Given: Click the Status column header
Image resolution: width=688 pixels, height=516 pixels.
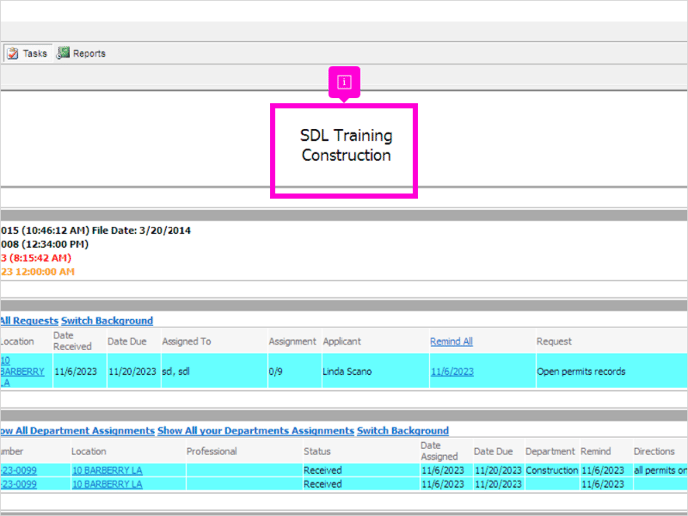Looking at the screenshot, I should [x=317, y=451].
